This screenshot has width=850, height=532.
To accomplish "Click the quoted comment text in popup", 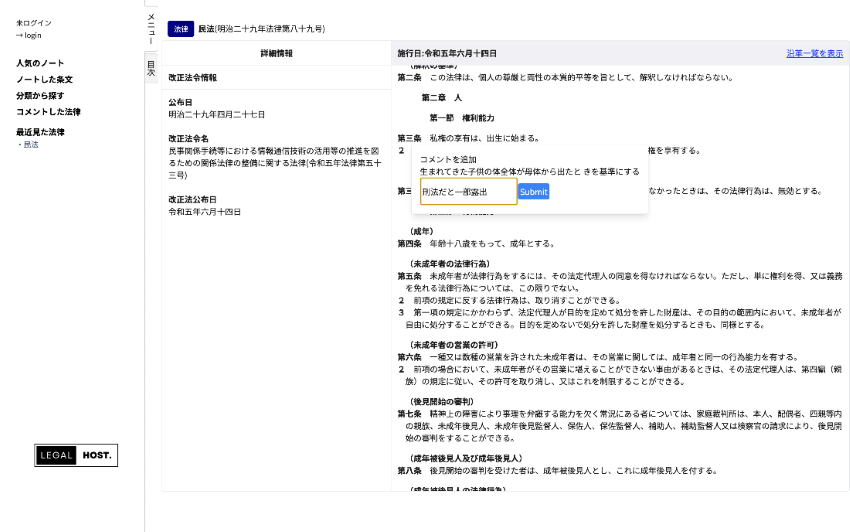I will (x=530, y=171).
